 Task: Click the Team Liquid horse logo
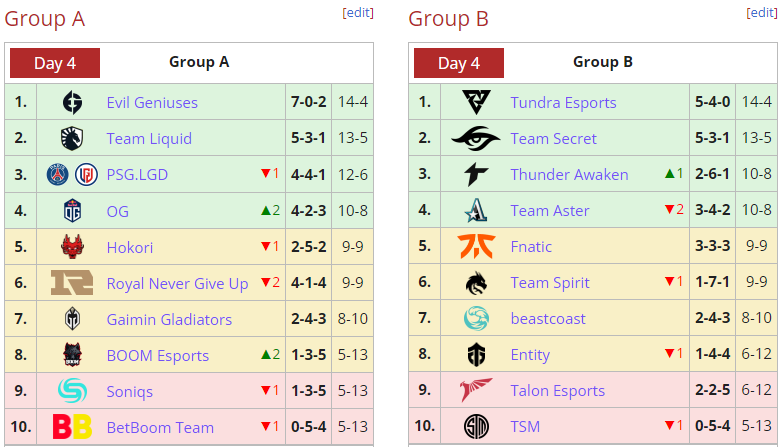(72, 139)
